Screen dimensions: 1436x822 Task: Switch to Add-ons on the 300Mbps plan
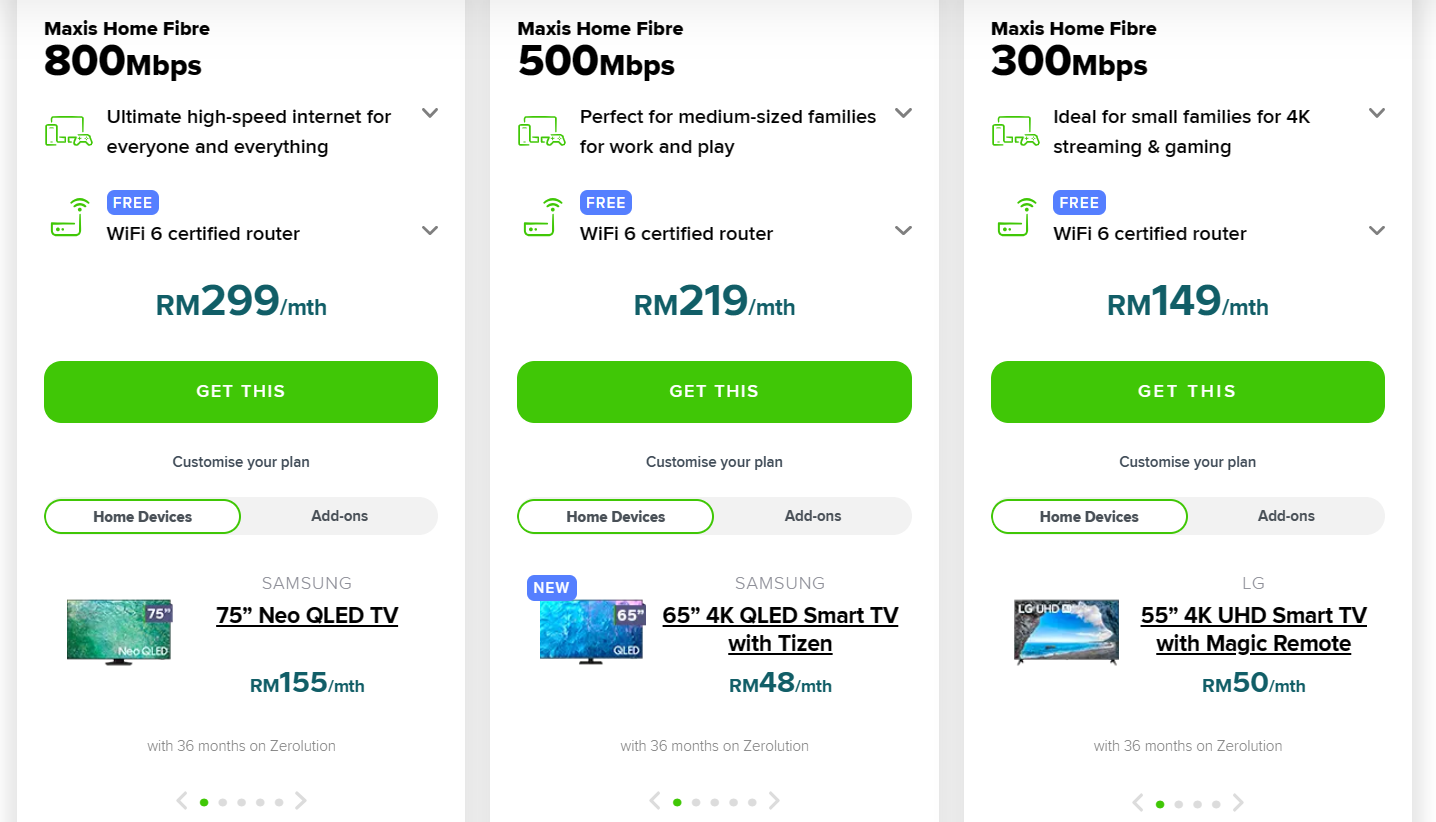(1286, 517)
